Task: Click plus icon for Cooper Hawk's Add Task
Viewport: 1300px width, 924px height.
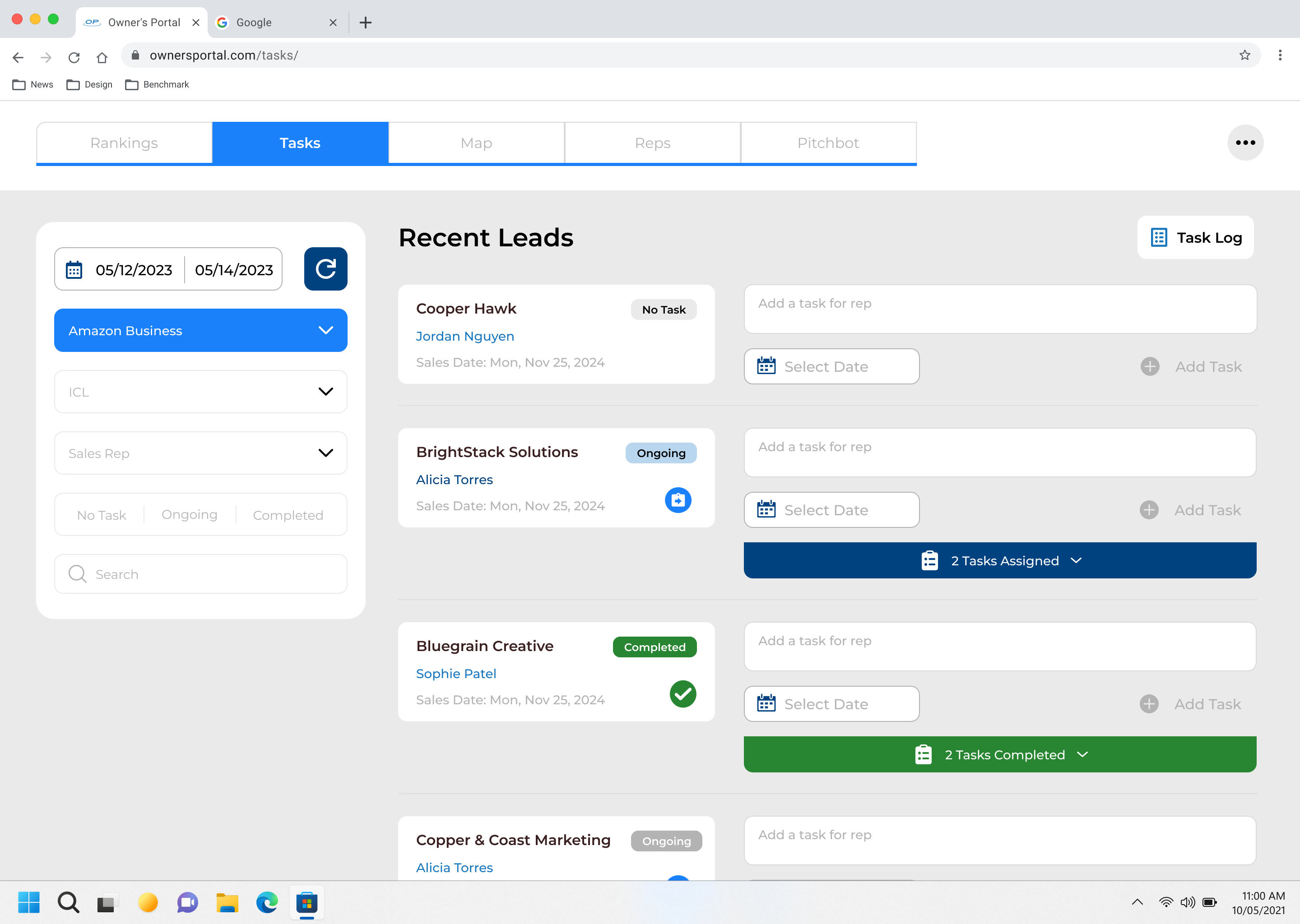Action: [x=1150, y=366]
